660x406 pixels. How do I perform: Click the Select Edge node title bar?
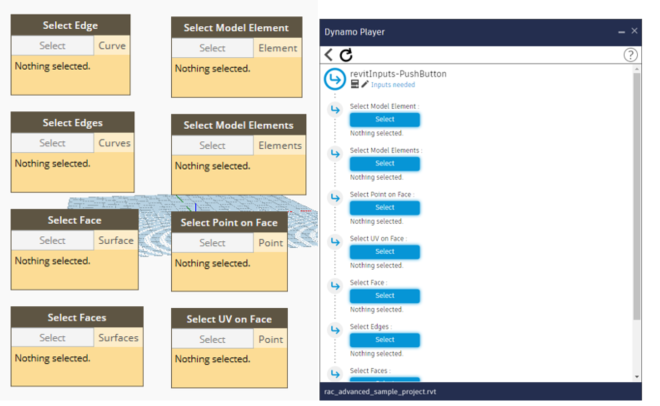(x=70, y=25)
